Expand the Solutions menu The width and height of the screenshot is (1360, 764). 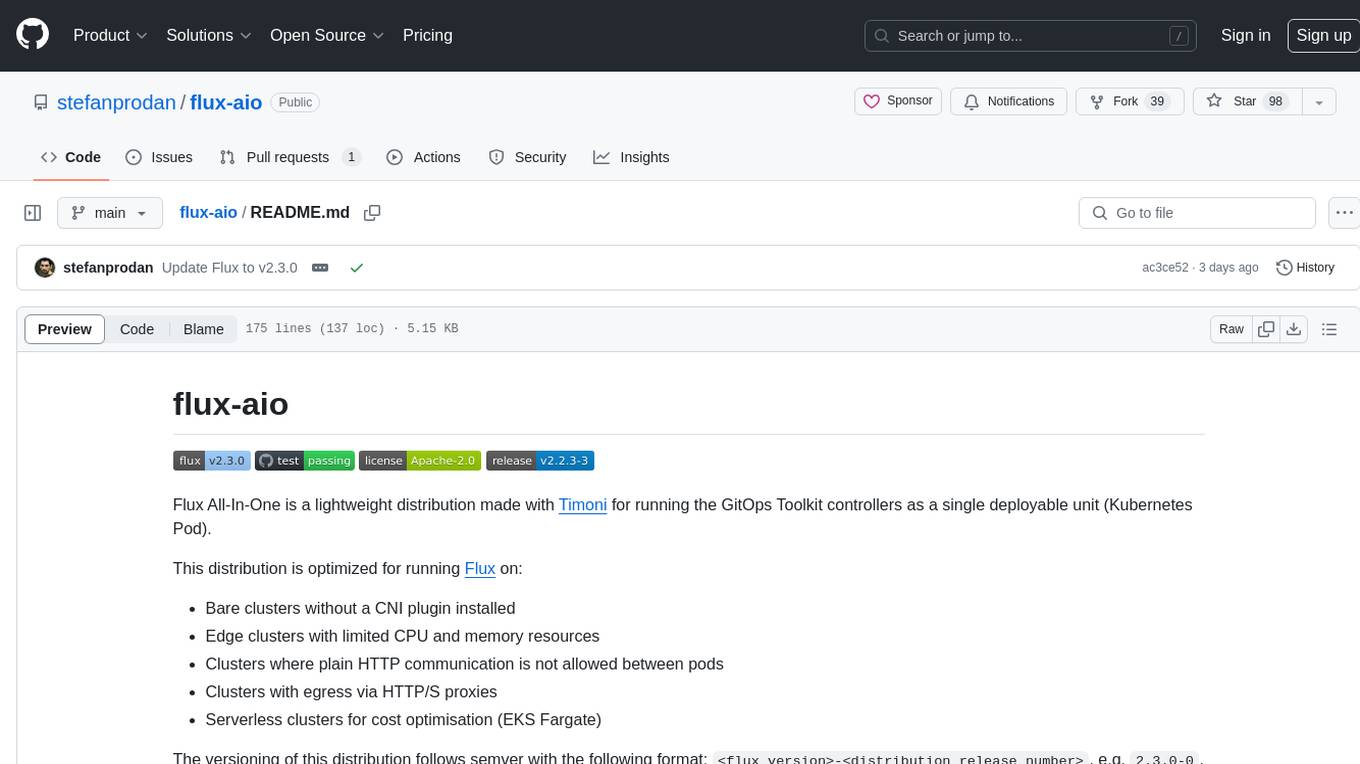tap(209, 35)
